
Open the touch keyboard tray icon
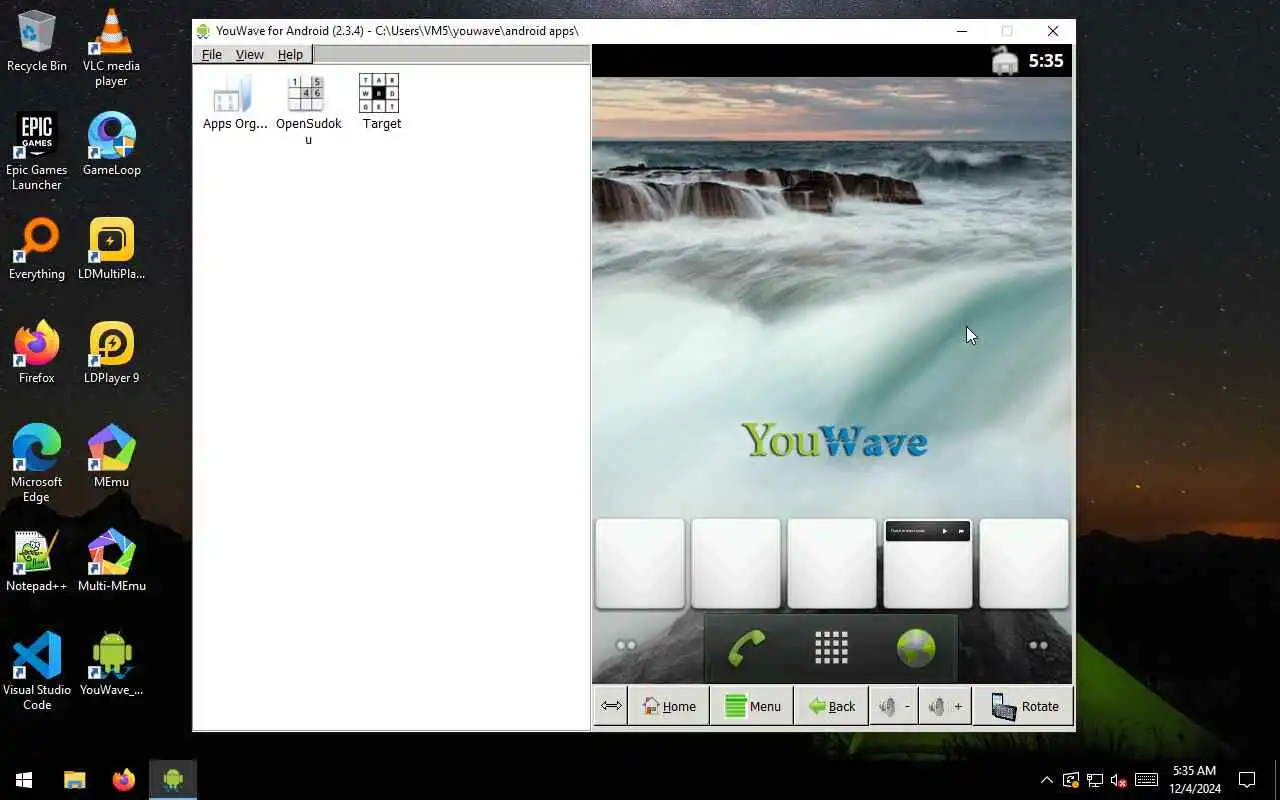pos(1147,780)
